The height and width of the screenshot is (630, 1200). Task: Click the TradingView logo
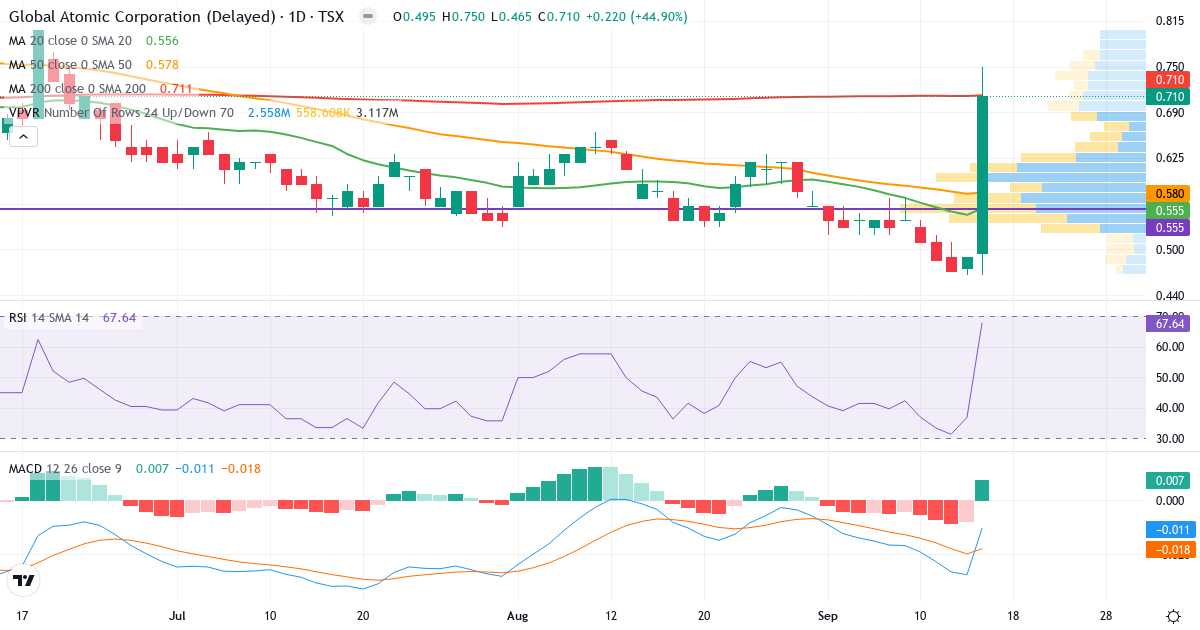coord(25,579)
